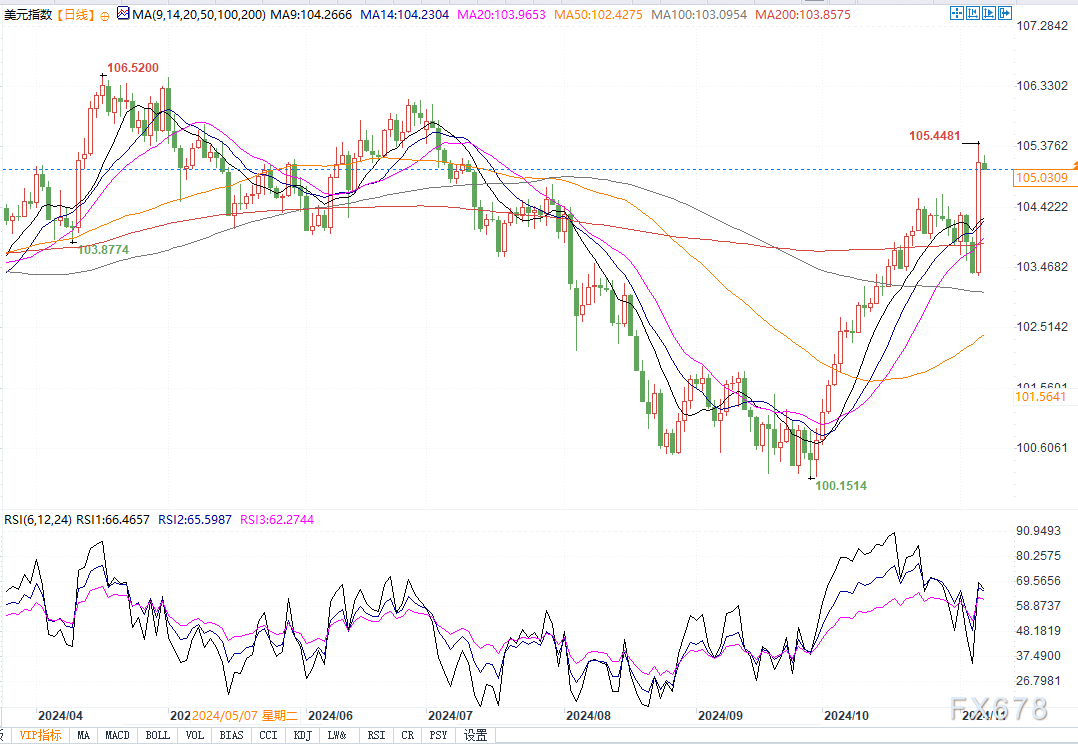Click the 美元指数 chart title
This screenshot has width=1078, height=744.
click(28, 15)
